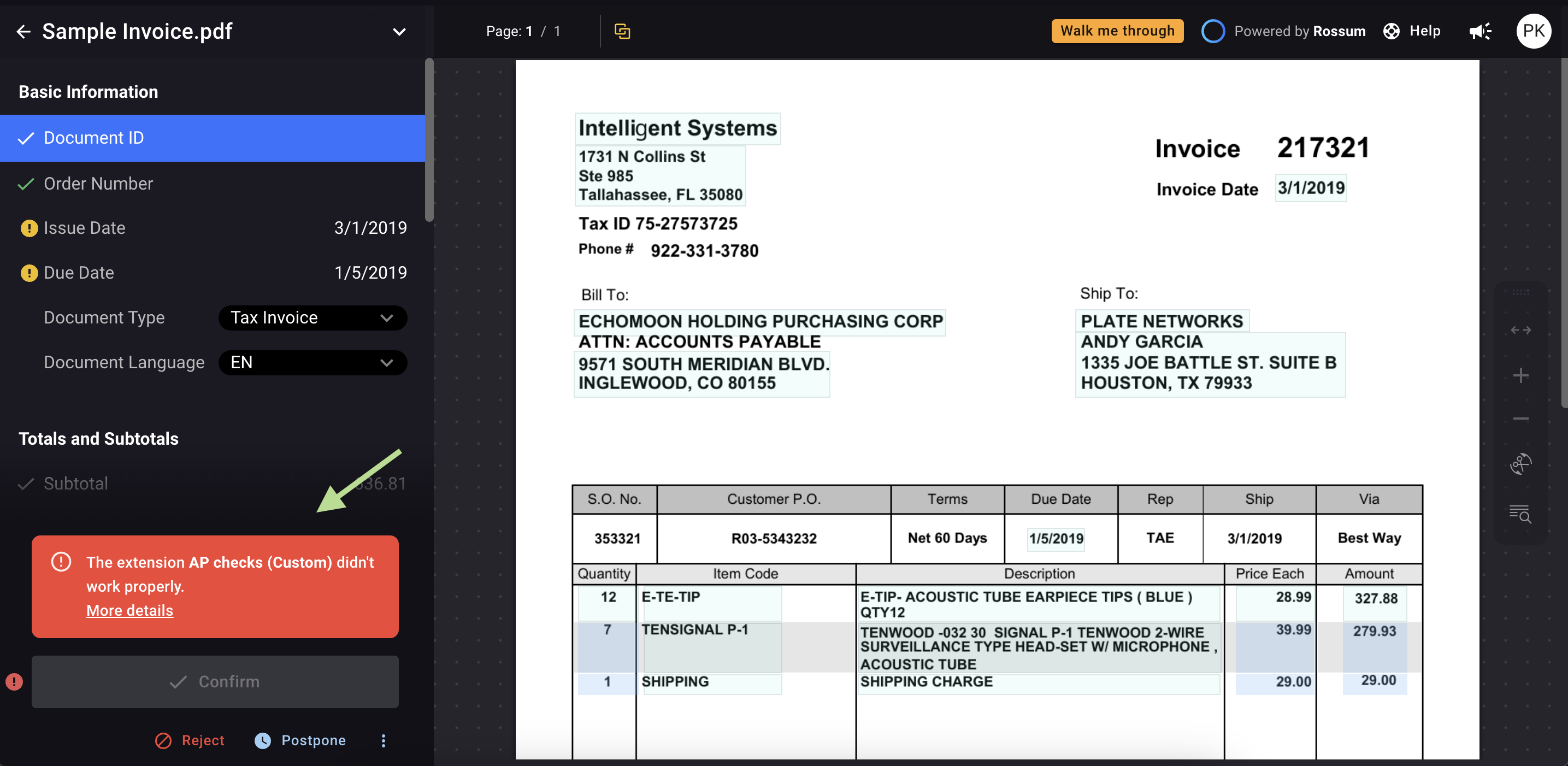Viewport: 1568px width, 766px height.
Task: Click the zoom in plus icon
Action: (x=1520, y=375)
